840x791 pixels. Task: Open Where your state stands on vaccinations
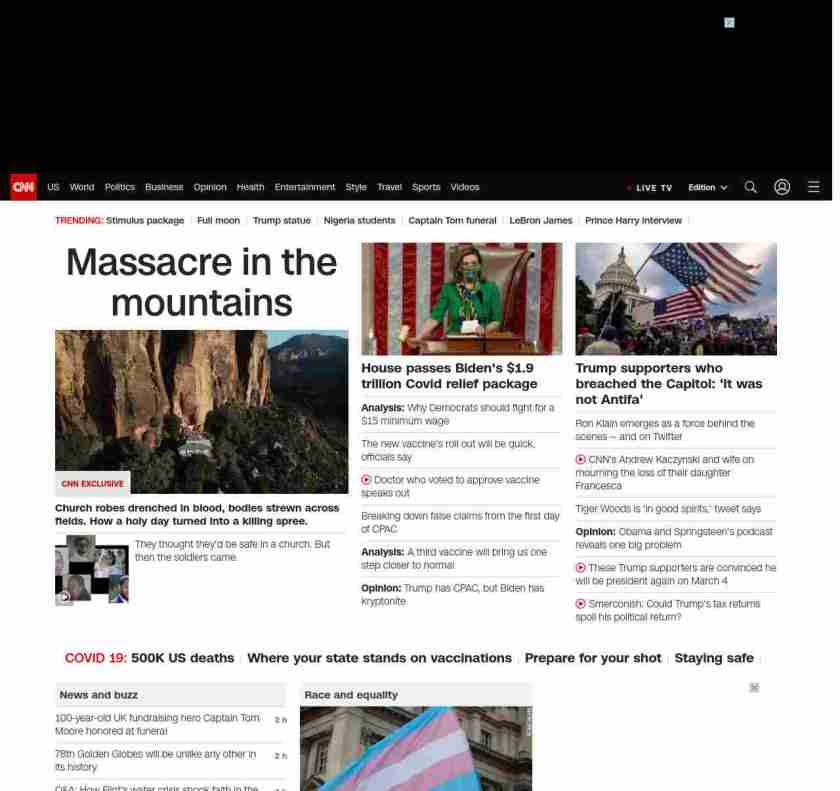(379, 658)
